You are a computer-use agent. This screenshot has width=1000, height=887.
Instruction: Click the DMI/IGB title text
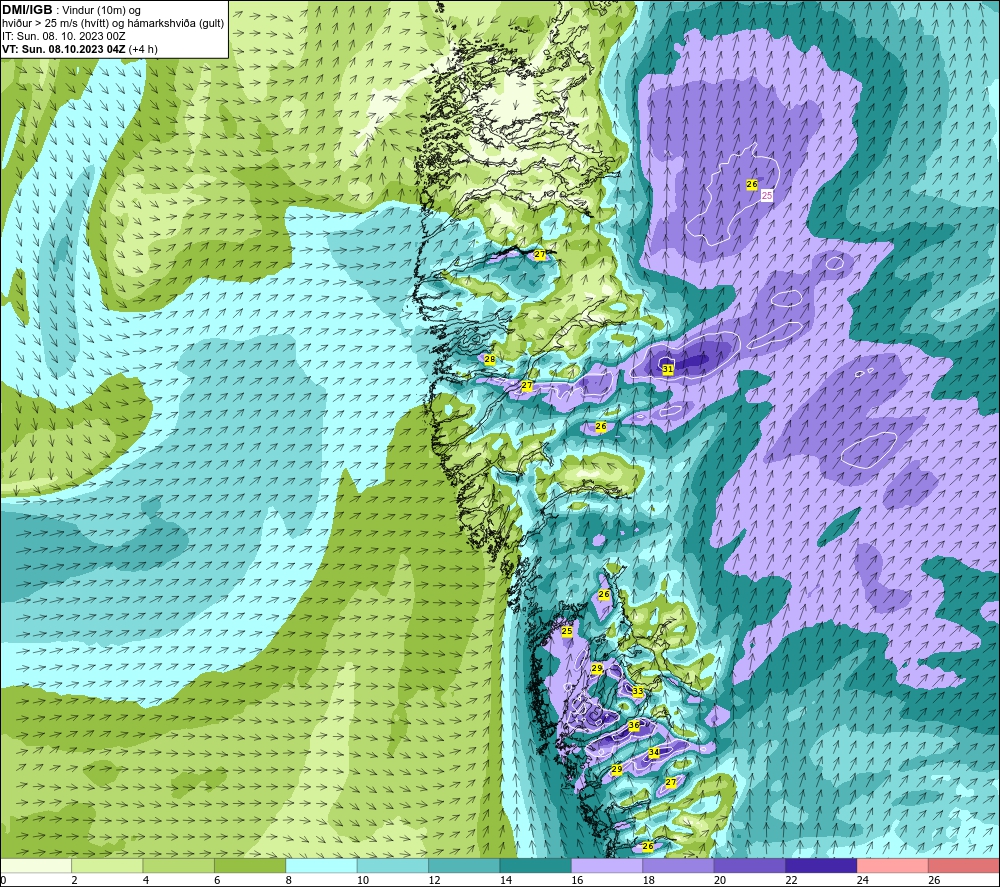coord(27,10)
